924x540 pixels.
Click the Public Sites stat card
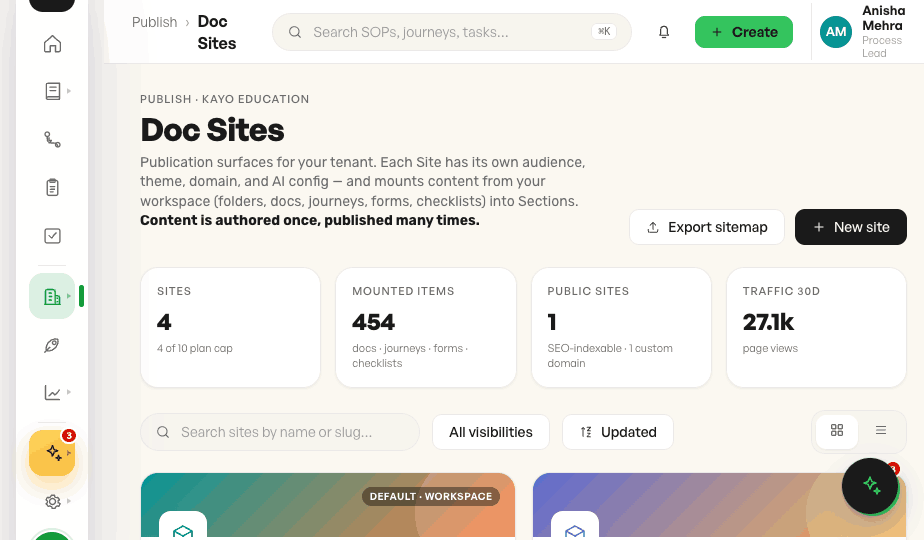(621, 328)
